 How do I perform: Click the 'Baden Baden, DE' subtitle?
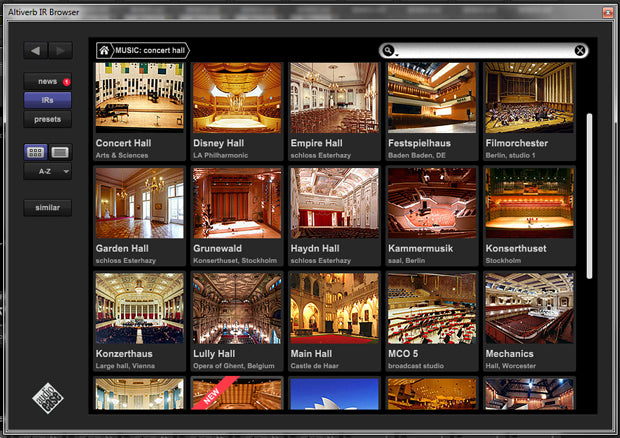pos(417,155)
